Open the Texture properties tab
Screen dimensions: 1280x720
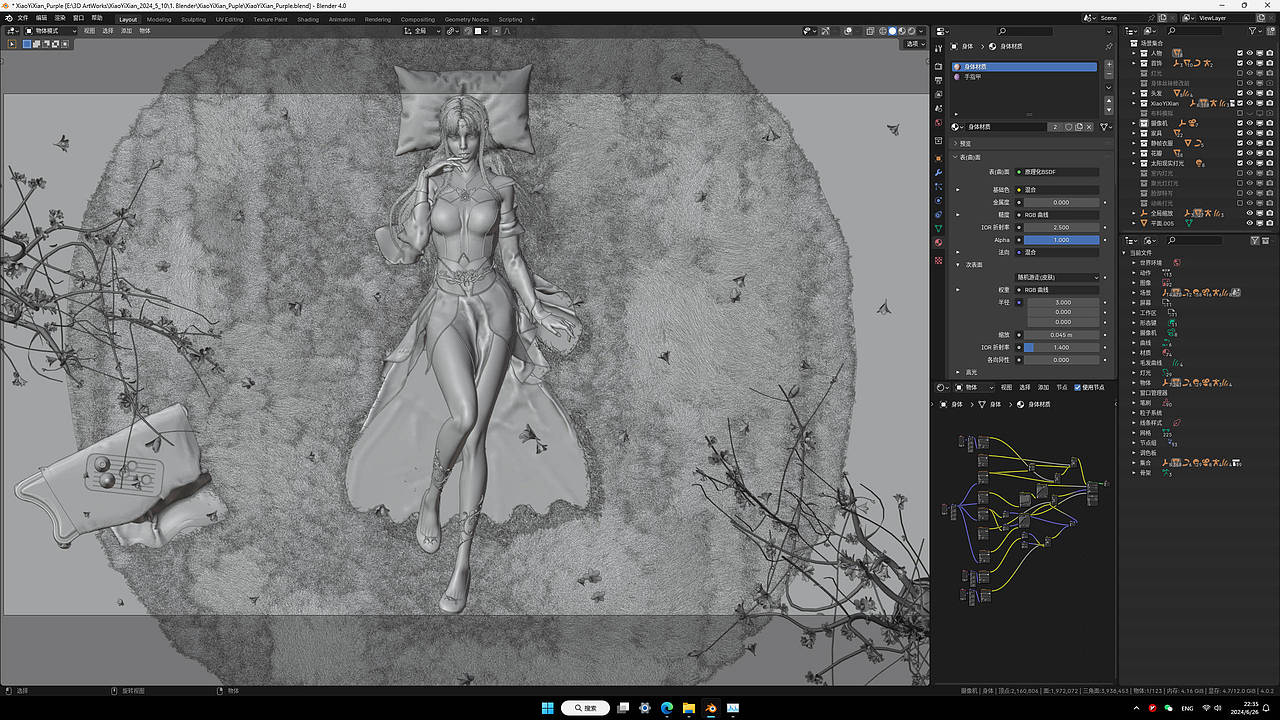tap(938, 260)
